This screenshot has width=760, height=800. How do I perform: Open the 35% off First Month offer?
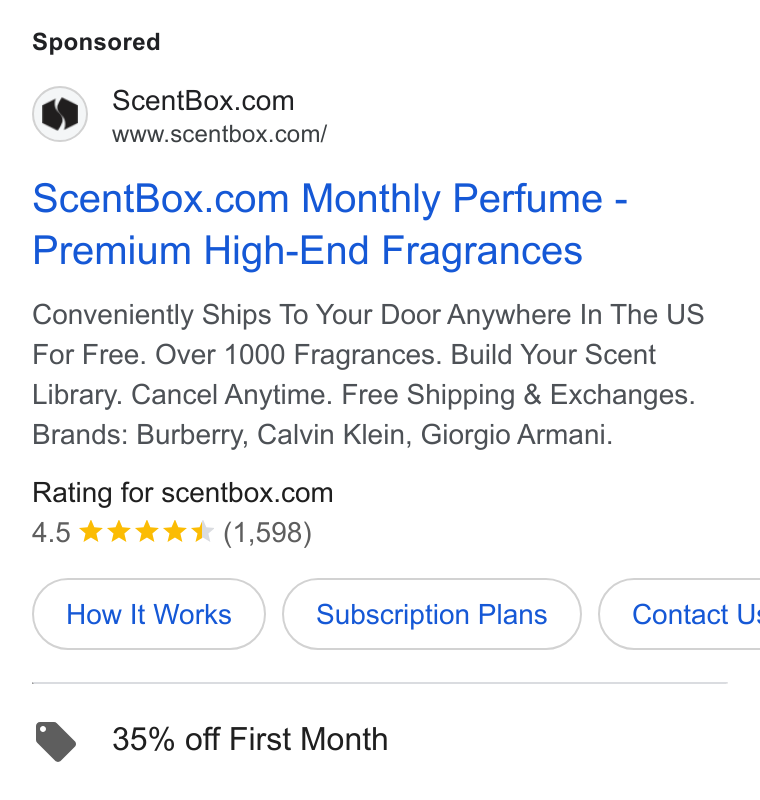[250, 739]
